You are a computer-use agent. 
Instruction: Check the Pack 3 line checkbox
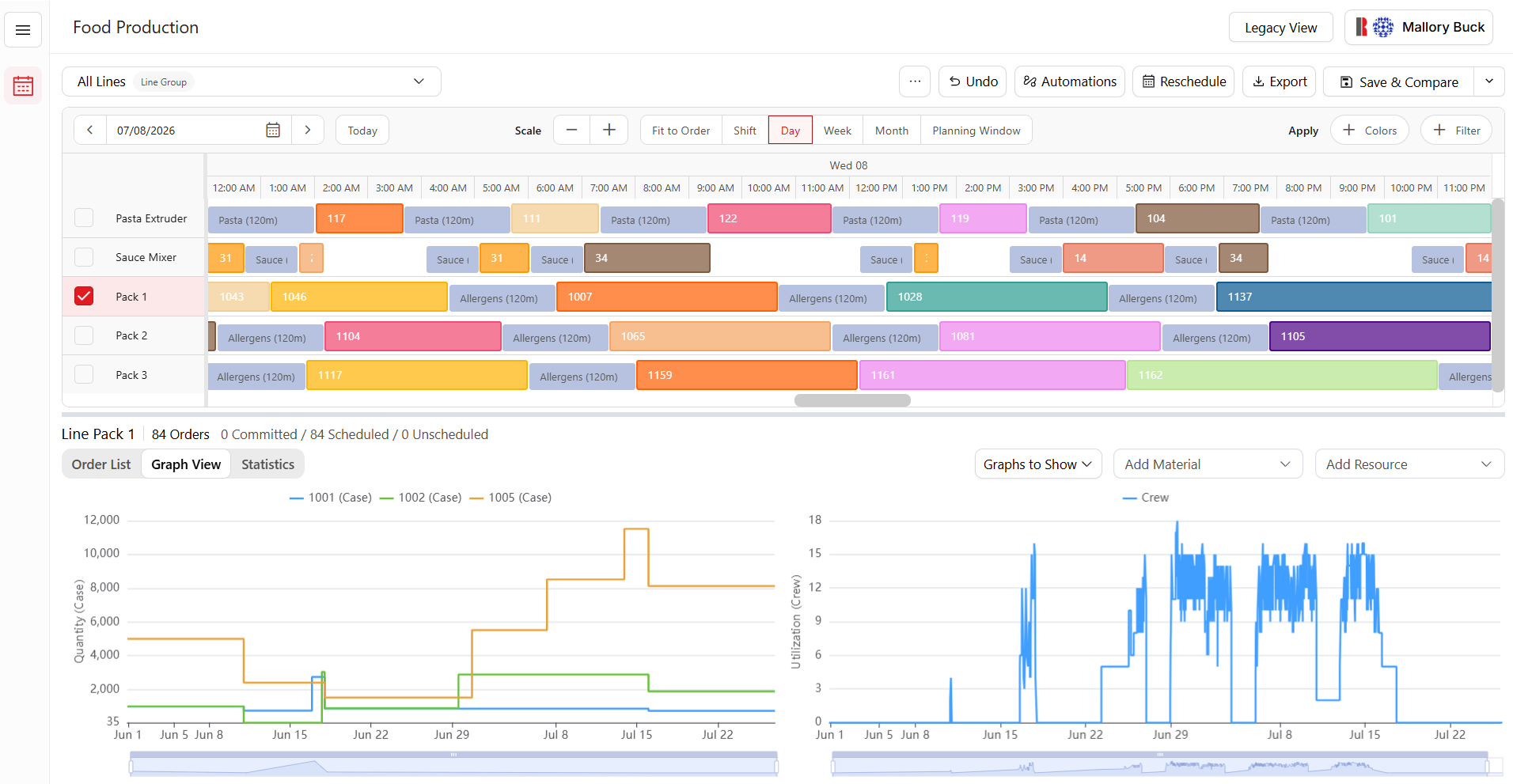(x=84, y=375)
